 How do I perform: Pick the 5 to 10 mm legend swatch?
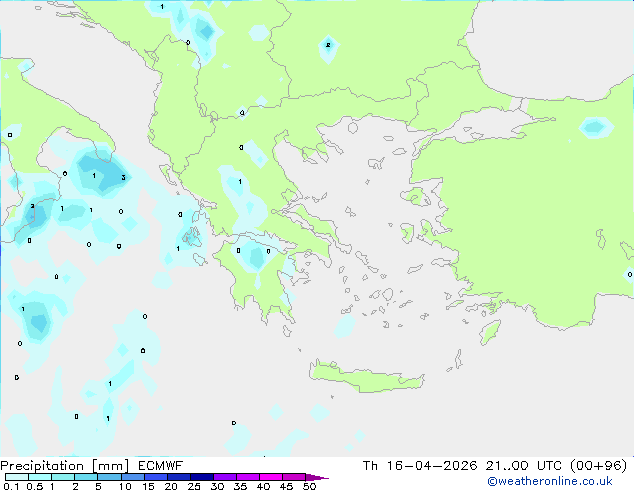[109, 477]
